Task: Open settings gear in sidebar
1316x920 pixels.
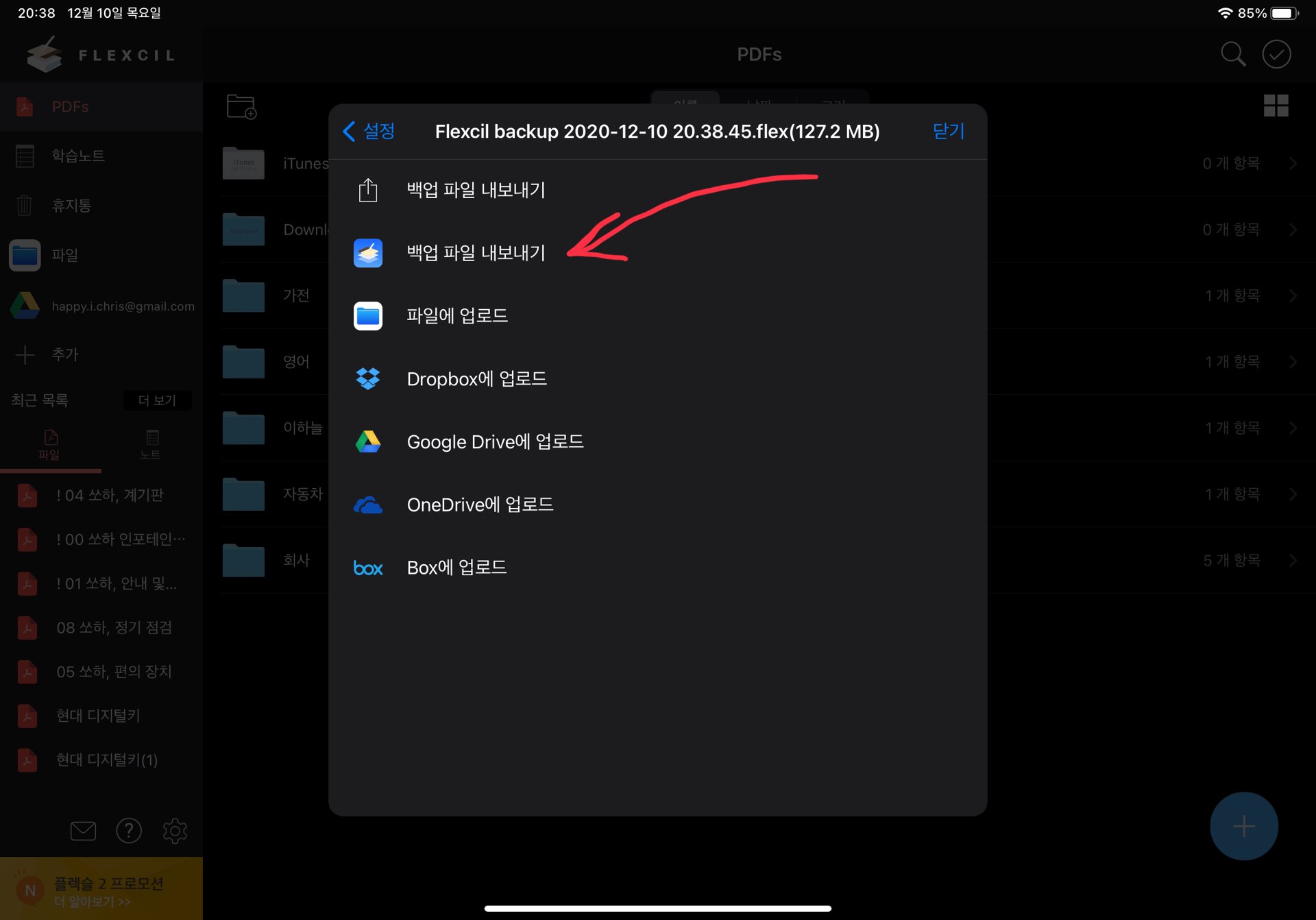Action: pos(175,831)
